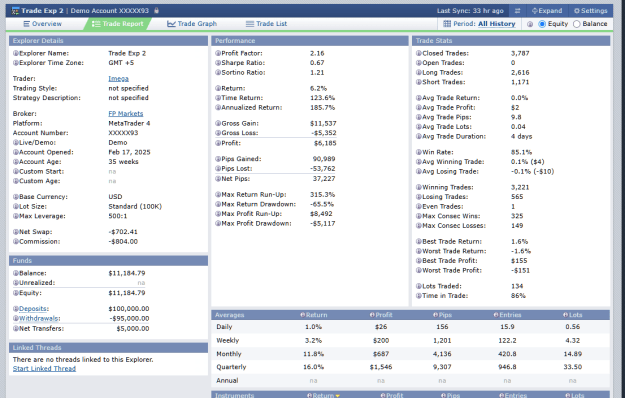Click info icon beside Base Currency

[x=16, y=196]
